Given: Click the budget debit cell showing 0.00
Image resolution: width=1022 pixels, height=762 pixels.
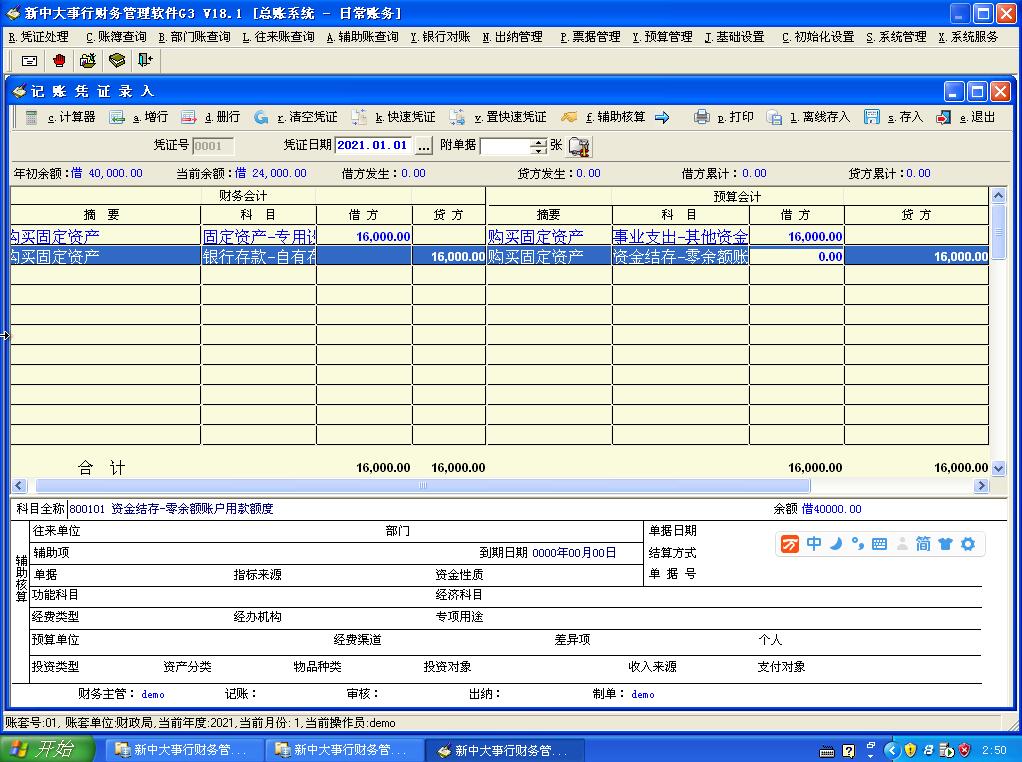Looking at the screenshot, I should (796, 256).
